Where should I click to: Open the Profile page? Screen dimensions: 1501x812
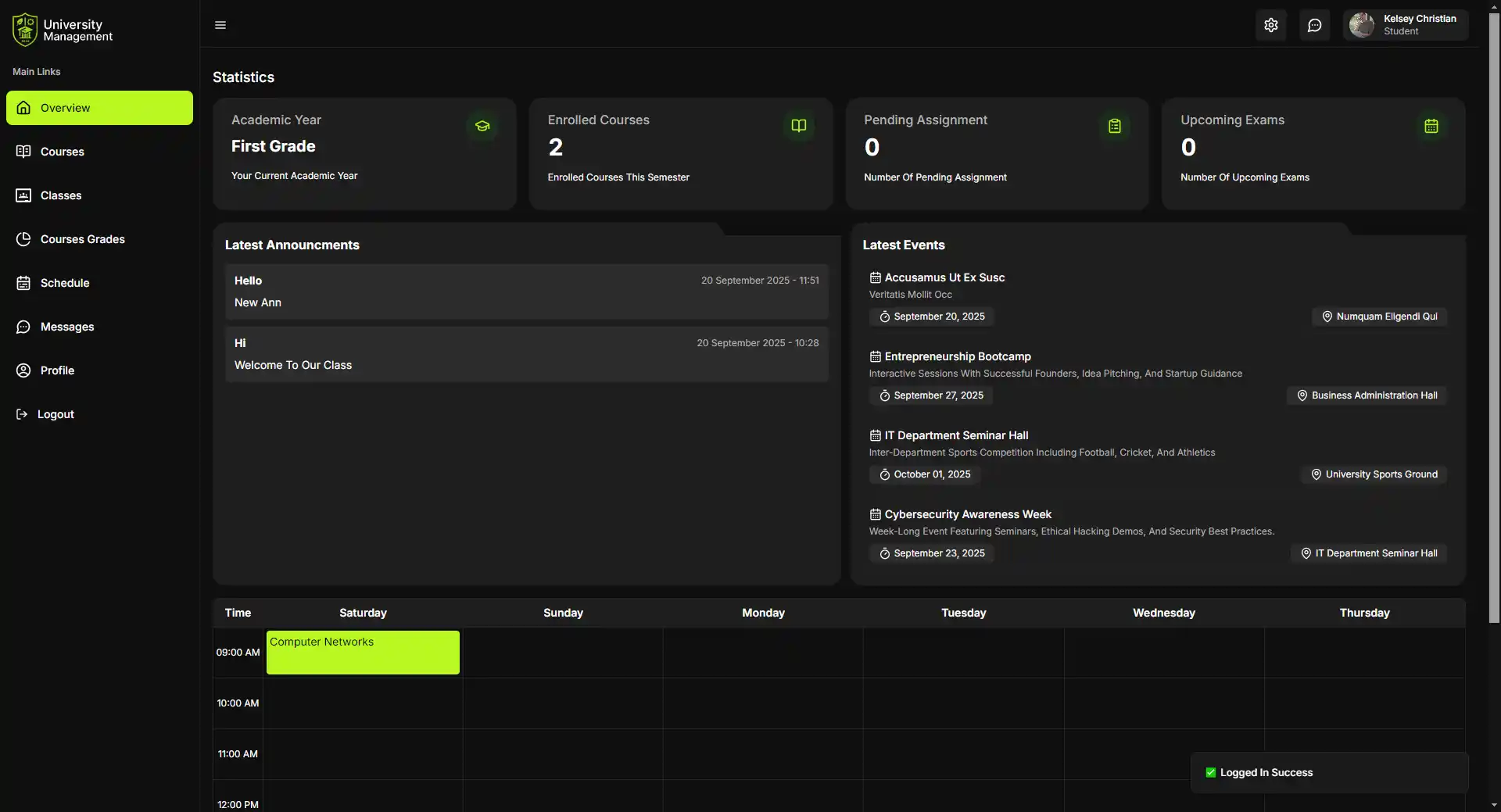click(57, 370)
